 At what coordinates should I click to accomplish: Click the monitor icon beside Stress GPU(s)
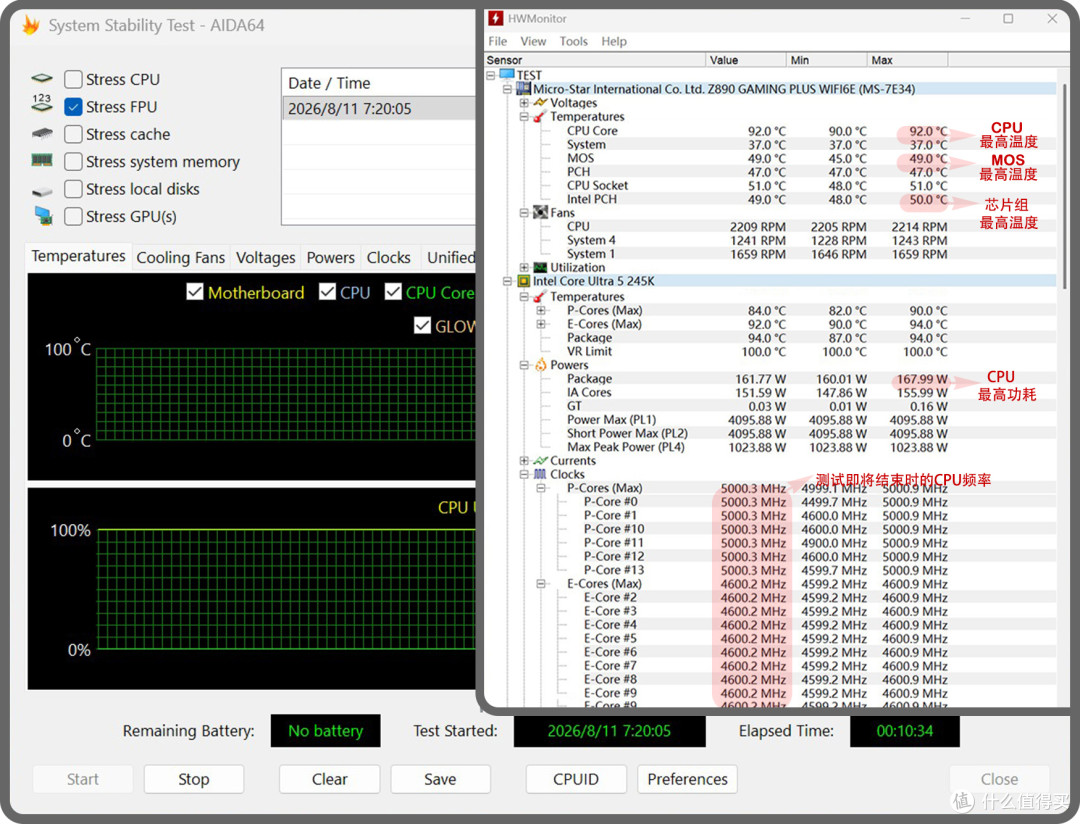point(43,216)
